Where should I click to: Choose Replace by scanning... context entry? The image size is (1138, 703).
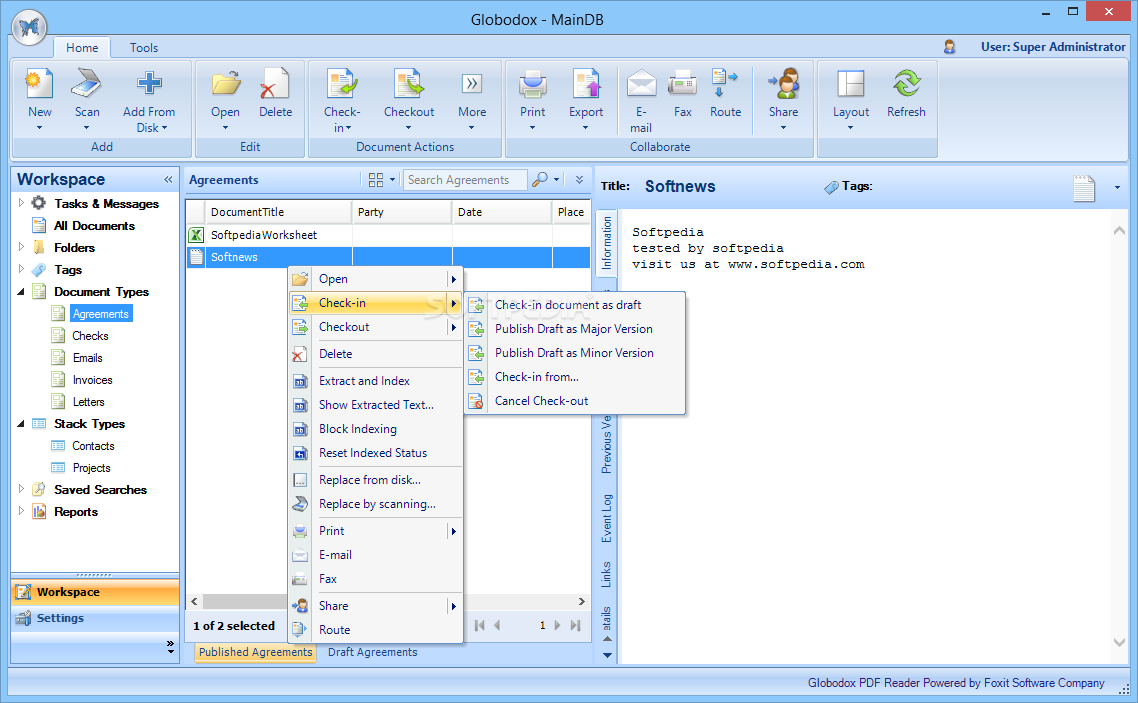tap(376, 503)
